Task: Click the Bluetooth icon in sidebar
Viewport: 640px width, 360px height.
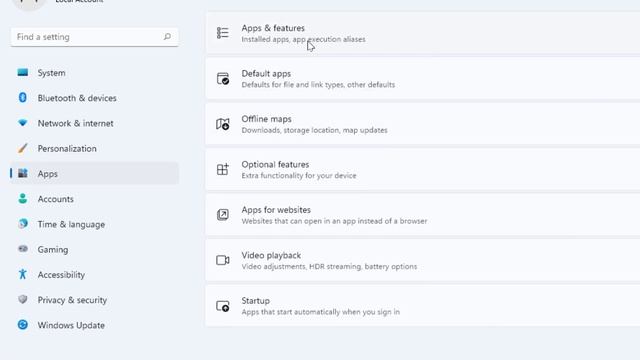Action: [x=23, y=98]
